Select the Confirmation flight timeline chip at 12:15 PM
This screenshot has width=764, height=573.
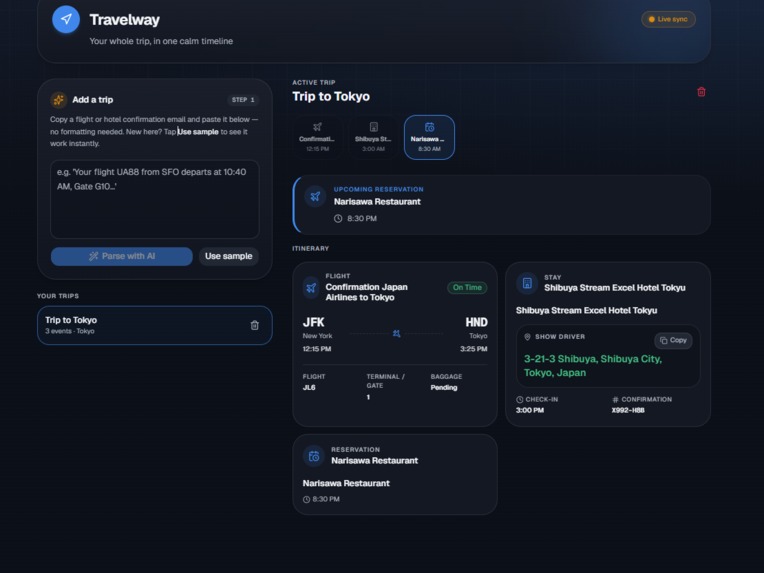pyautogui.click(x=317, y=137)
